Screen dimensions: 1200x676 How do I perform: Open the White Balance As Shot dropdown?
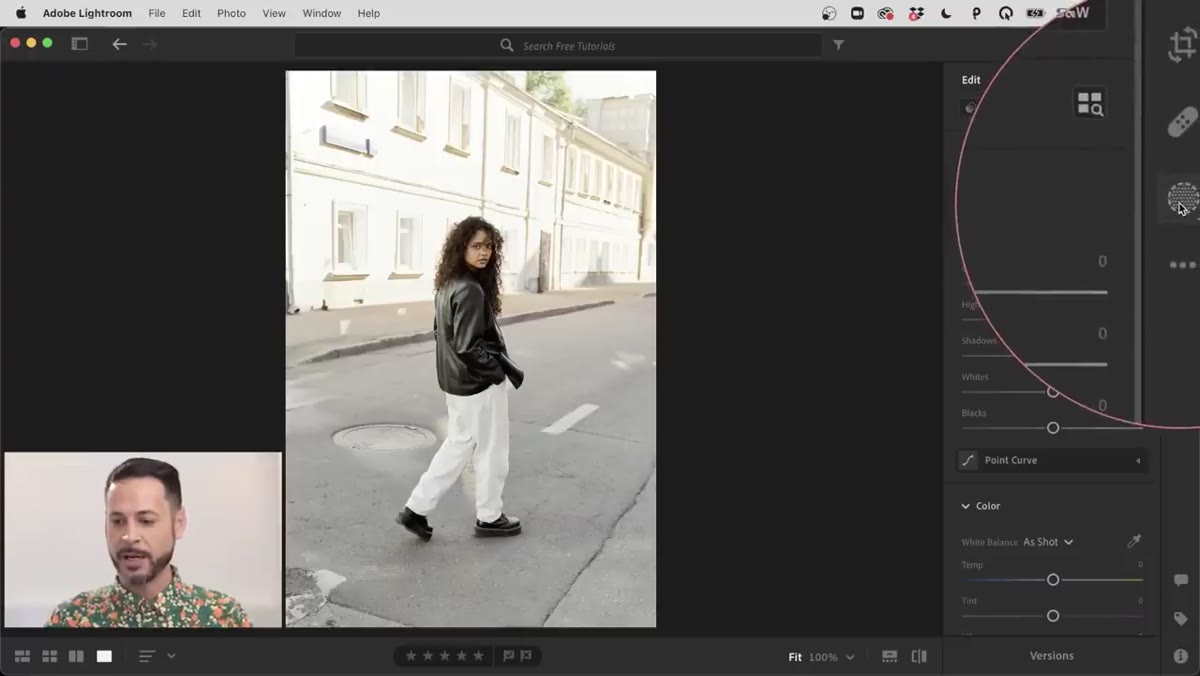(x=1048, y=542)
